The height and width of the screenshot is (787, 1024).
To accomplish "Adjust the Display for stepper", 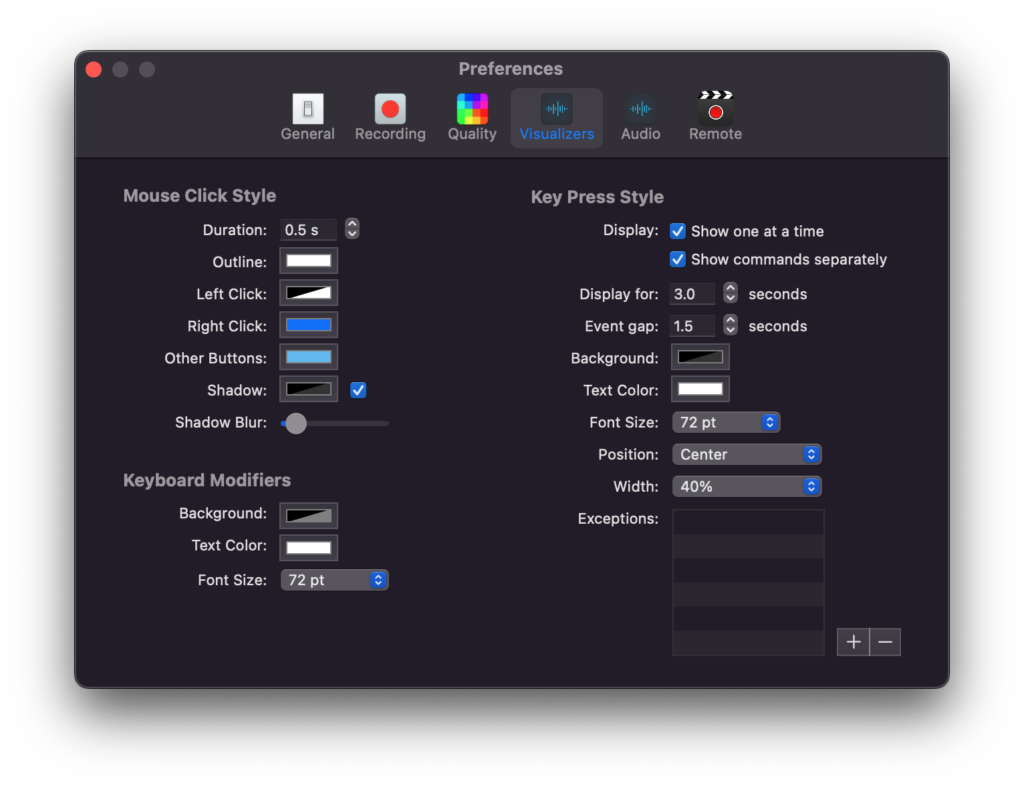I will [730, 293].
